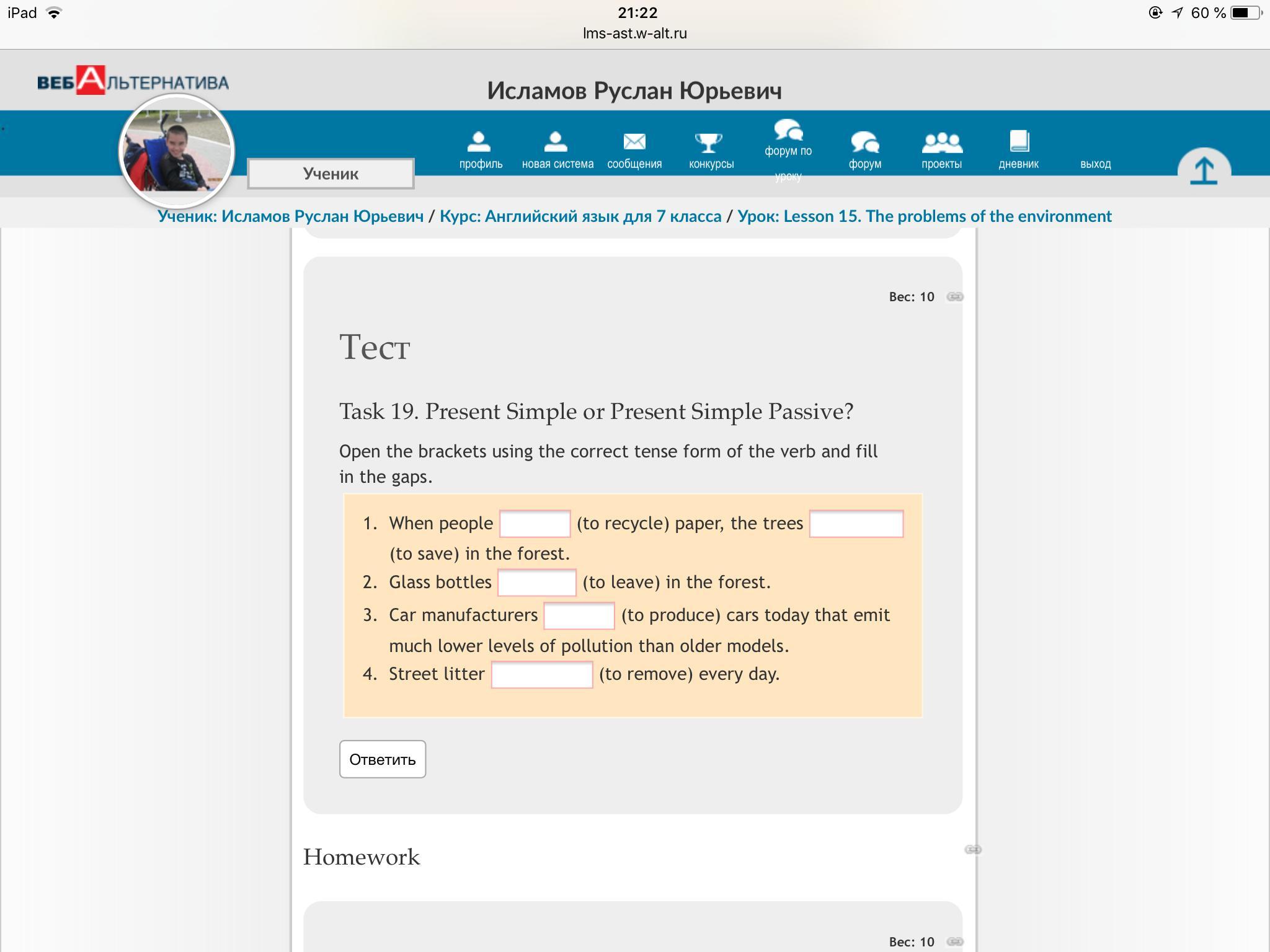
Task: Open сообщения envelope icon
Action: pyautogui.click(x=634, y=142)
